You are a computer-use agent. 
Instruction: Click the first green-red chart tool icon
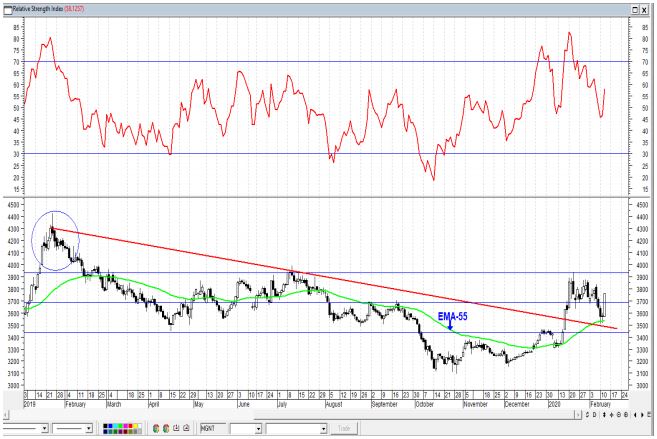[x=156, y=428]
